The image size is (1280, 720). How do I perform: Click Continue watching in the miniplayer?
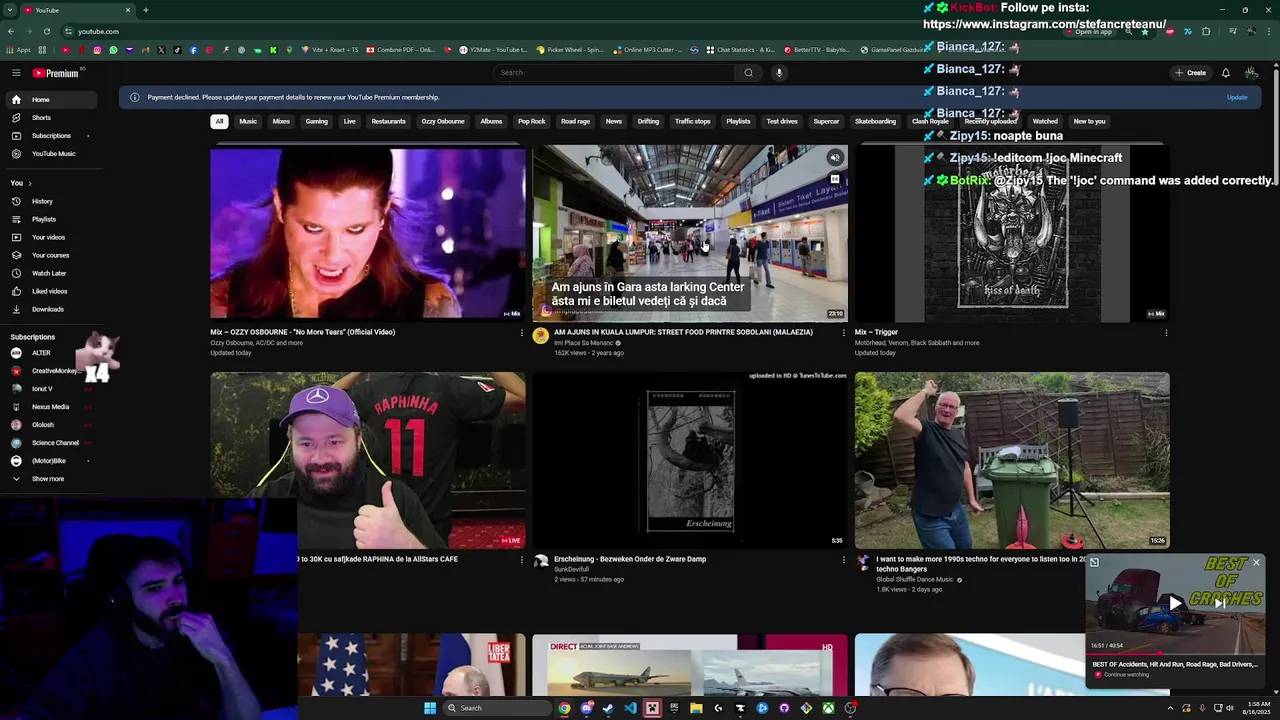pos(1126,675)
